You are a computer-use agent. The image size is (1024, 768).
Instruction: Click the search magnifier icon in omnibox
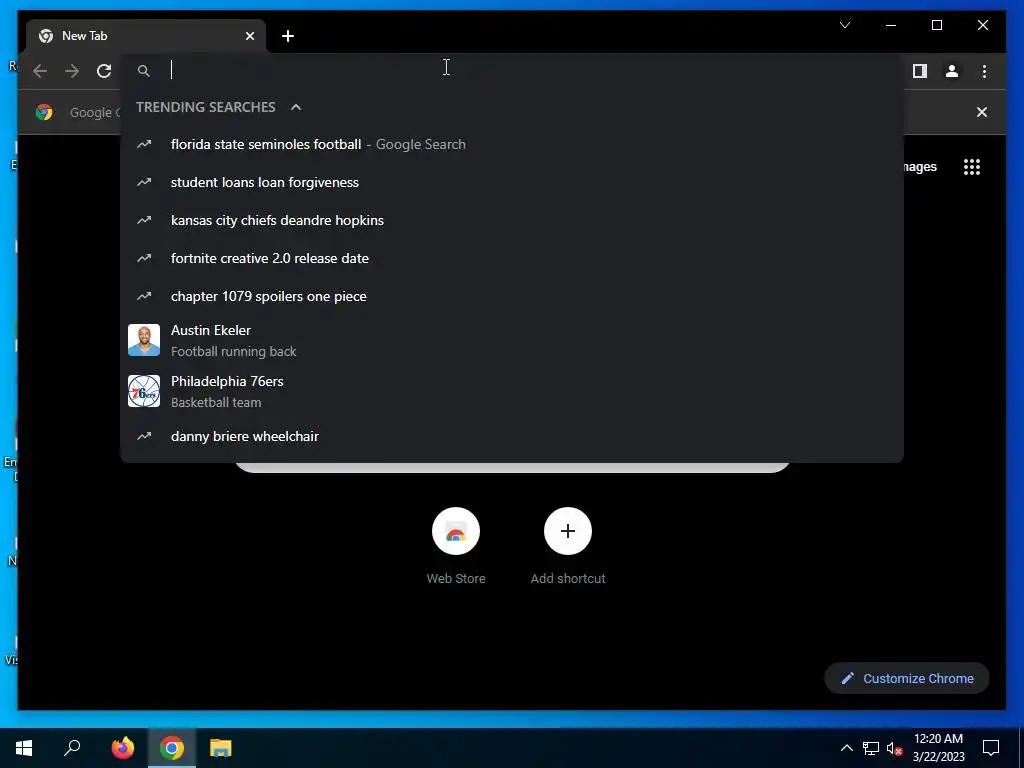(x=144, y=71)
